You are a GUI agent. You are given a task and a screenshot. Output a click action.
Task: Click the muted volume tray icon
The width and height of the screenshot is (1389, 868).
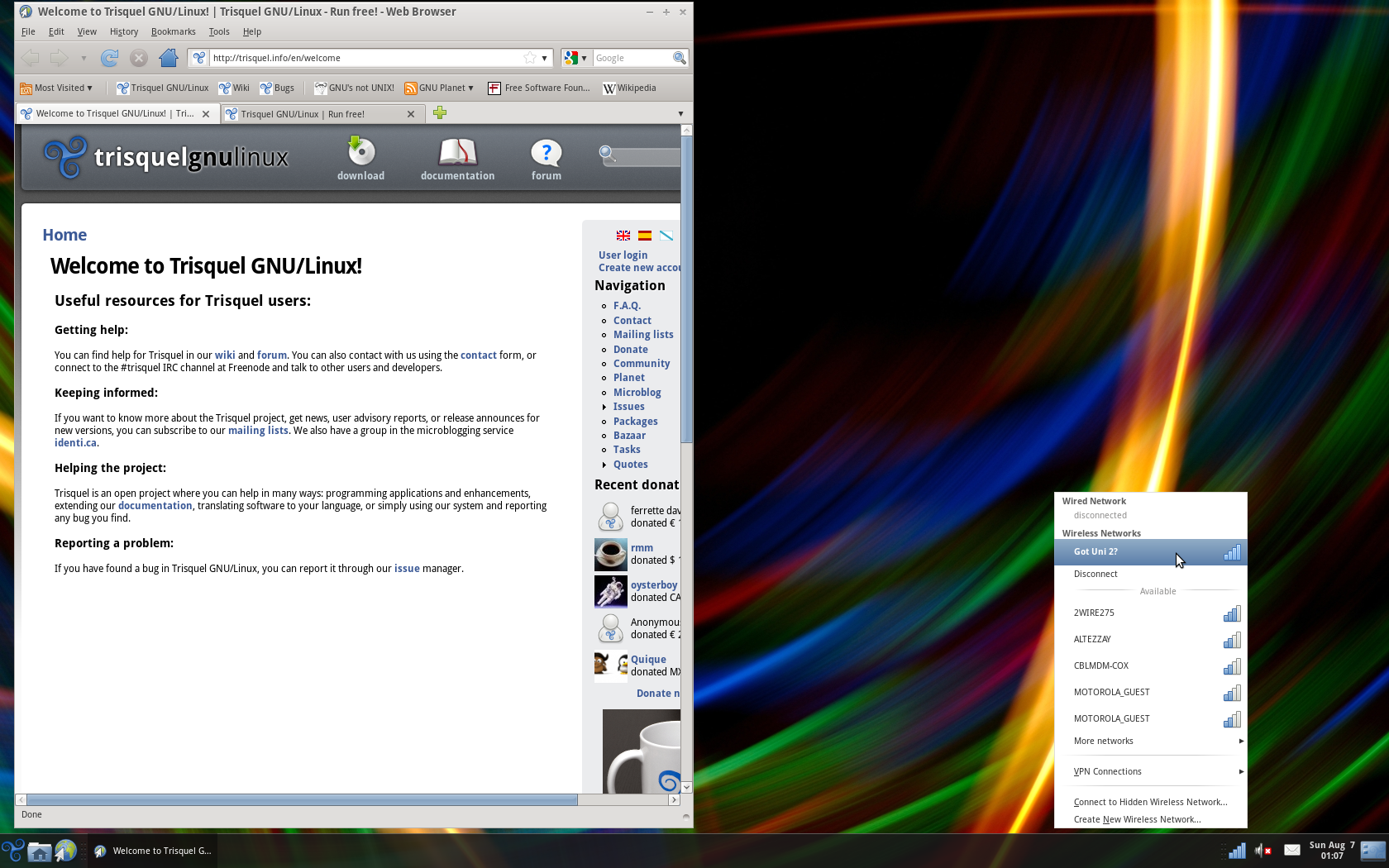click(1263, 851)
